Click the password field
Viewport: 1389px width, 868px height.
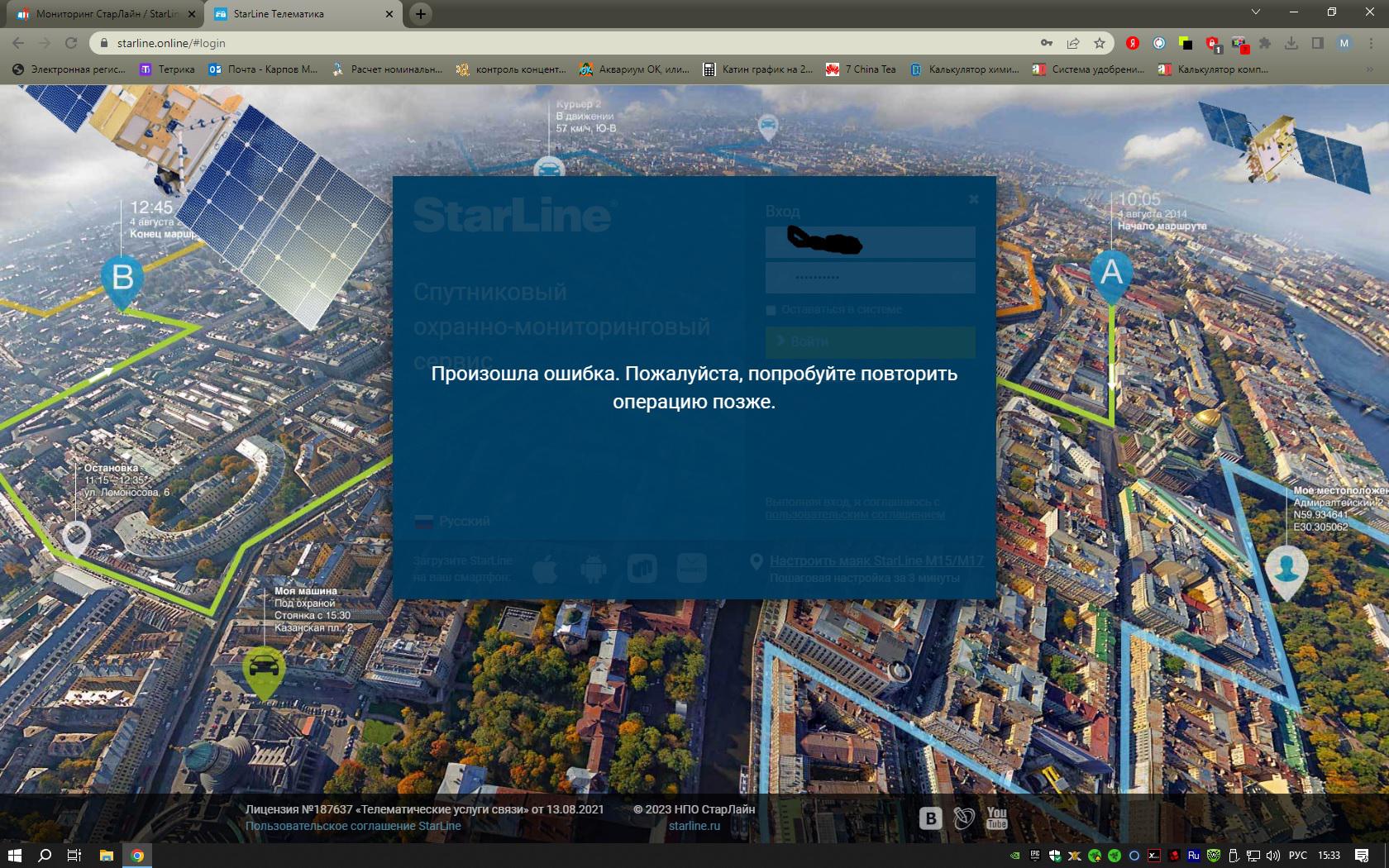click(870, 278)
